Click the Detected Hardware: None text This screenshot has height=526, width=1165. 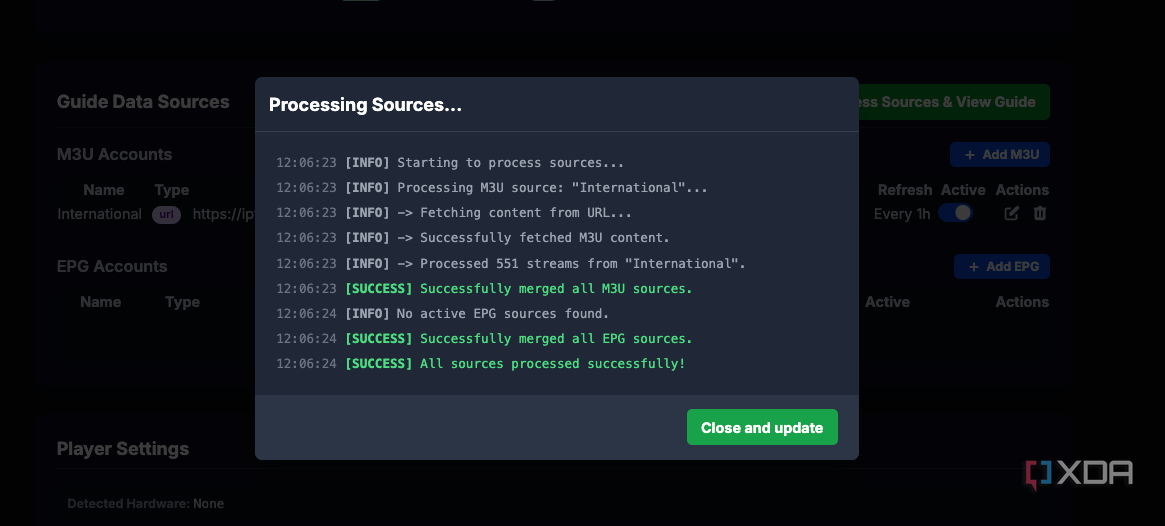click(x=146, y=504)
